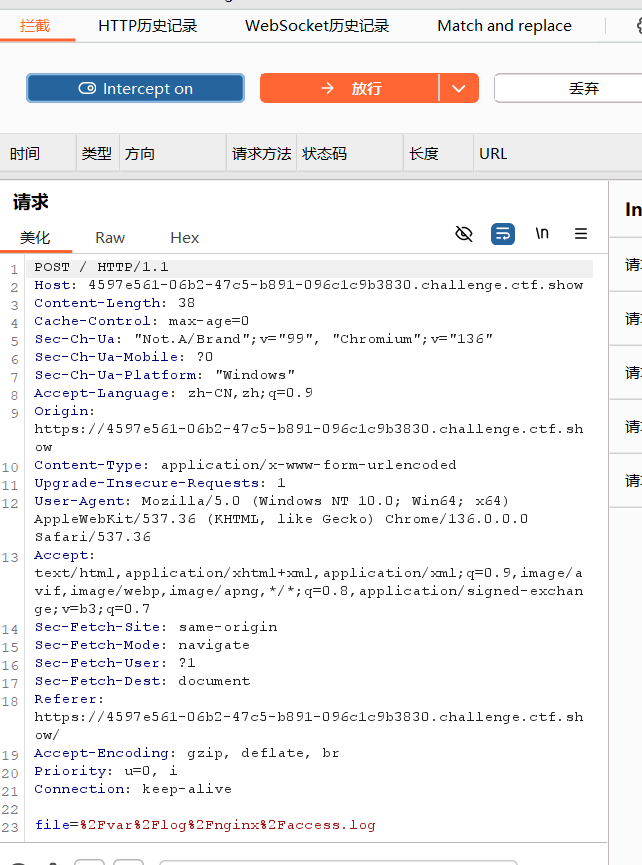Click the Referer header name

pyautogui.click(x=69, y=699)
